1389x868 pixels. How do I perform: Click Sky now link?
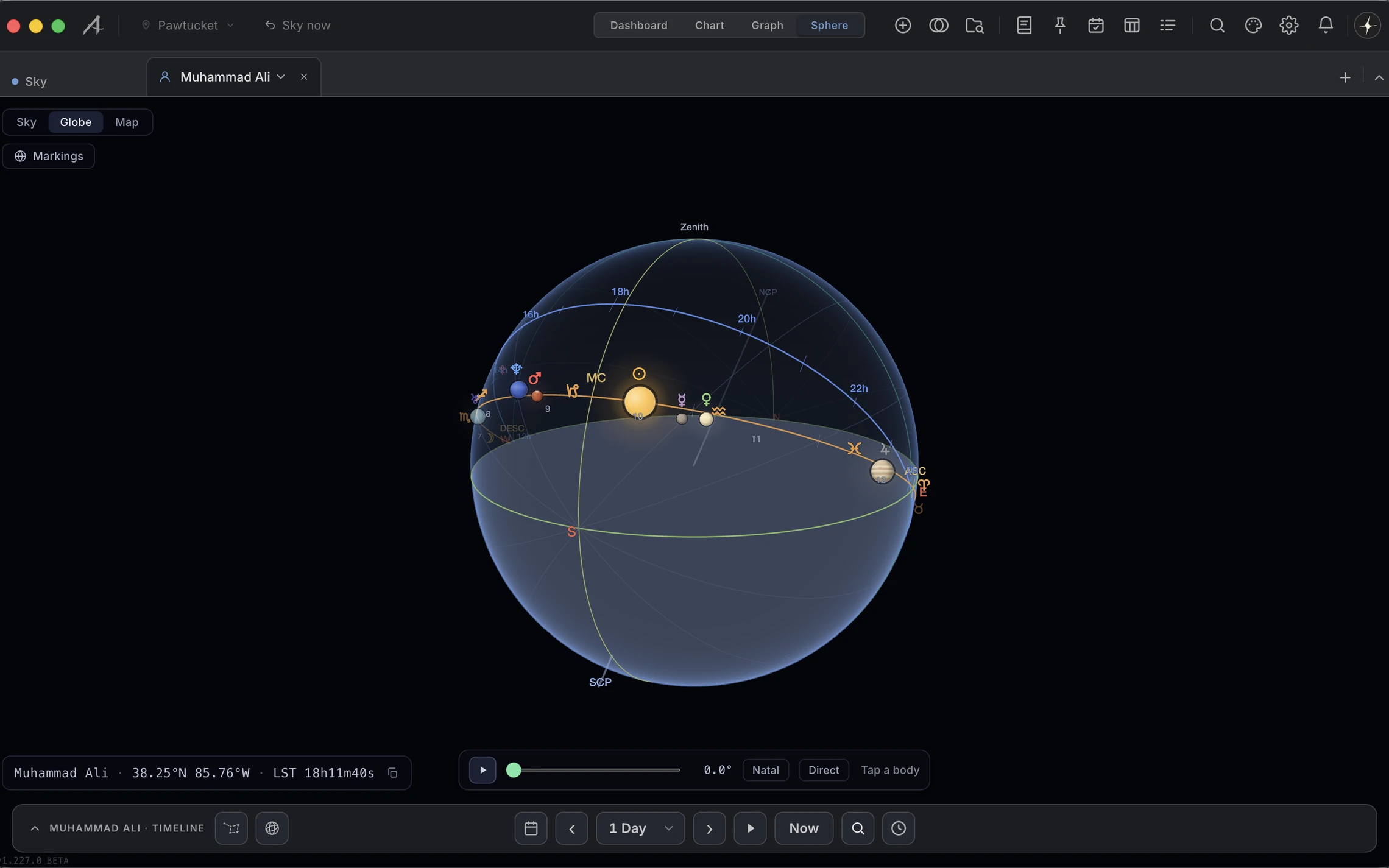click(298, 25)
